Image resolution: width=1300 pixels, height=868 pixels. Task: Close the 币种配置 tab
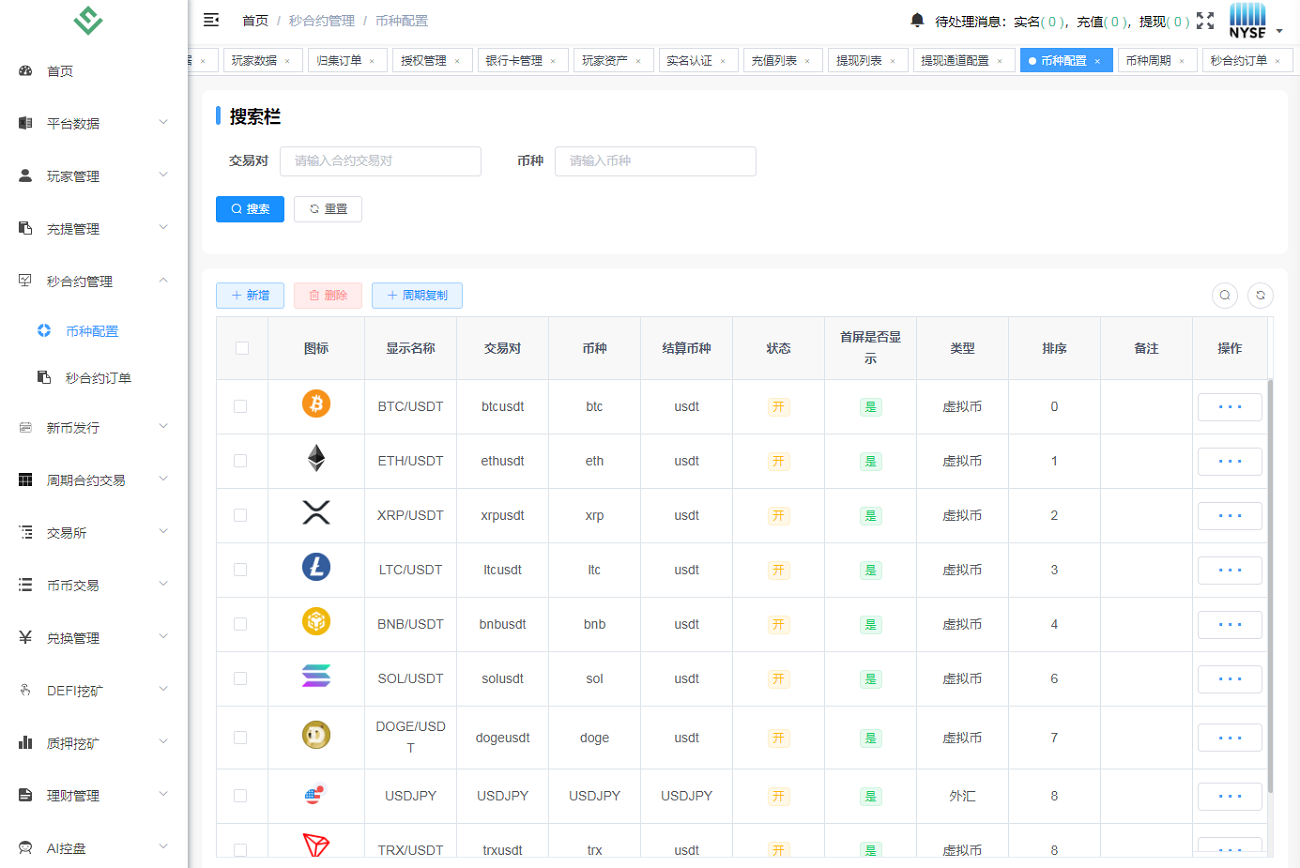click(1097, 61)
